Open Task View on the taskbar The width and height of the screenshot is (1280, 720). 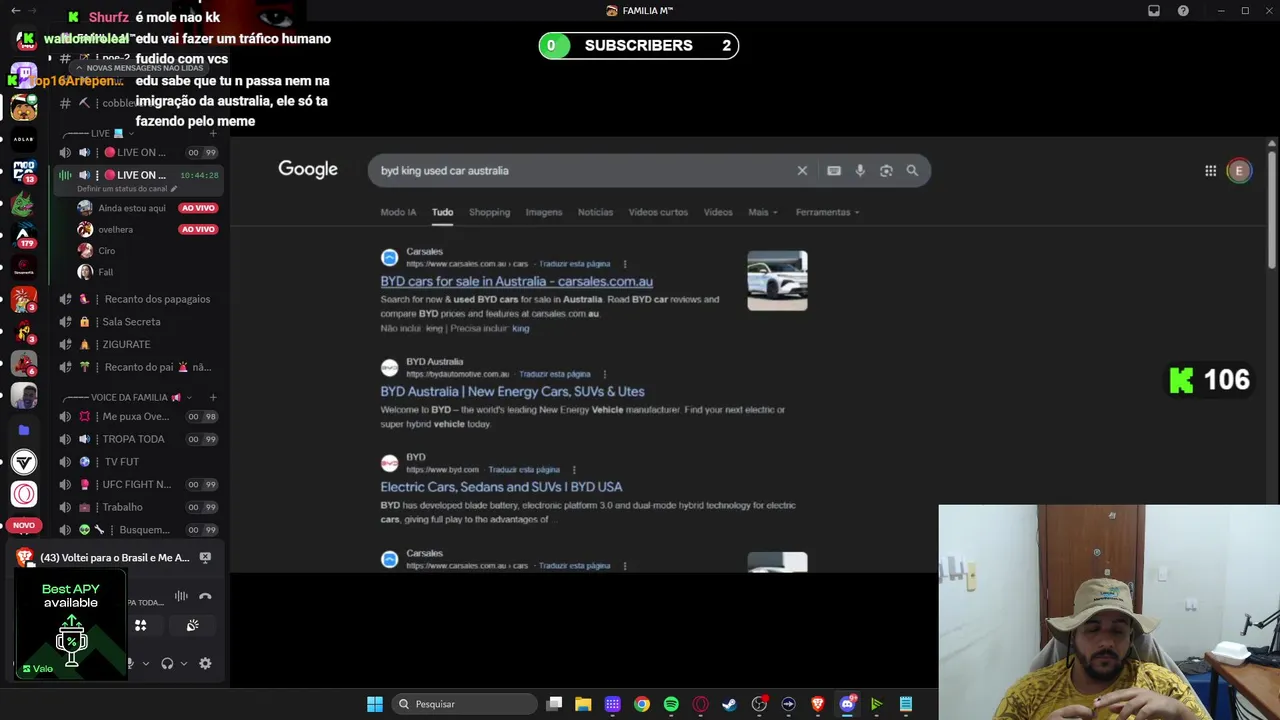point(554,704)
